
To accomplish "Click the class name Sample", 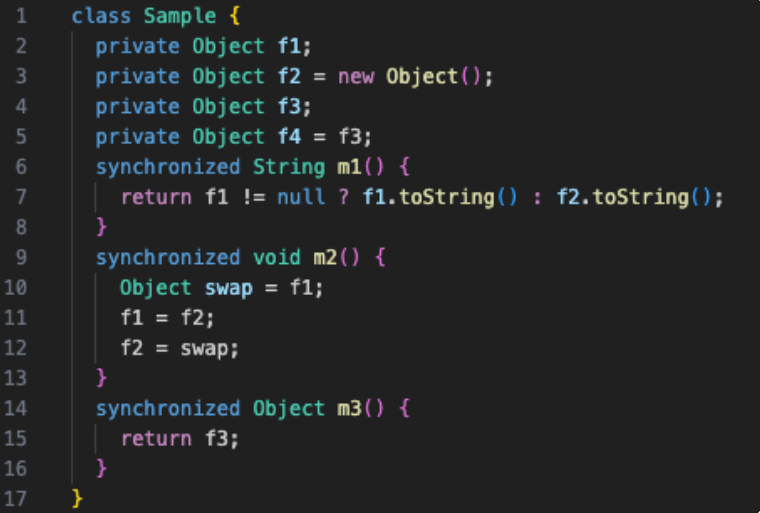I will 180,16.
